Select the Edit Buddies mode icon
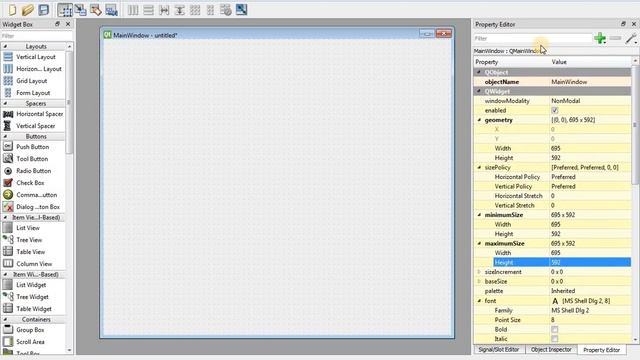 96,9
